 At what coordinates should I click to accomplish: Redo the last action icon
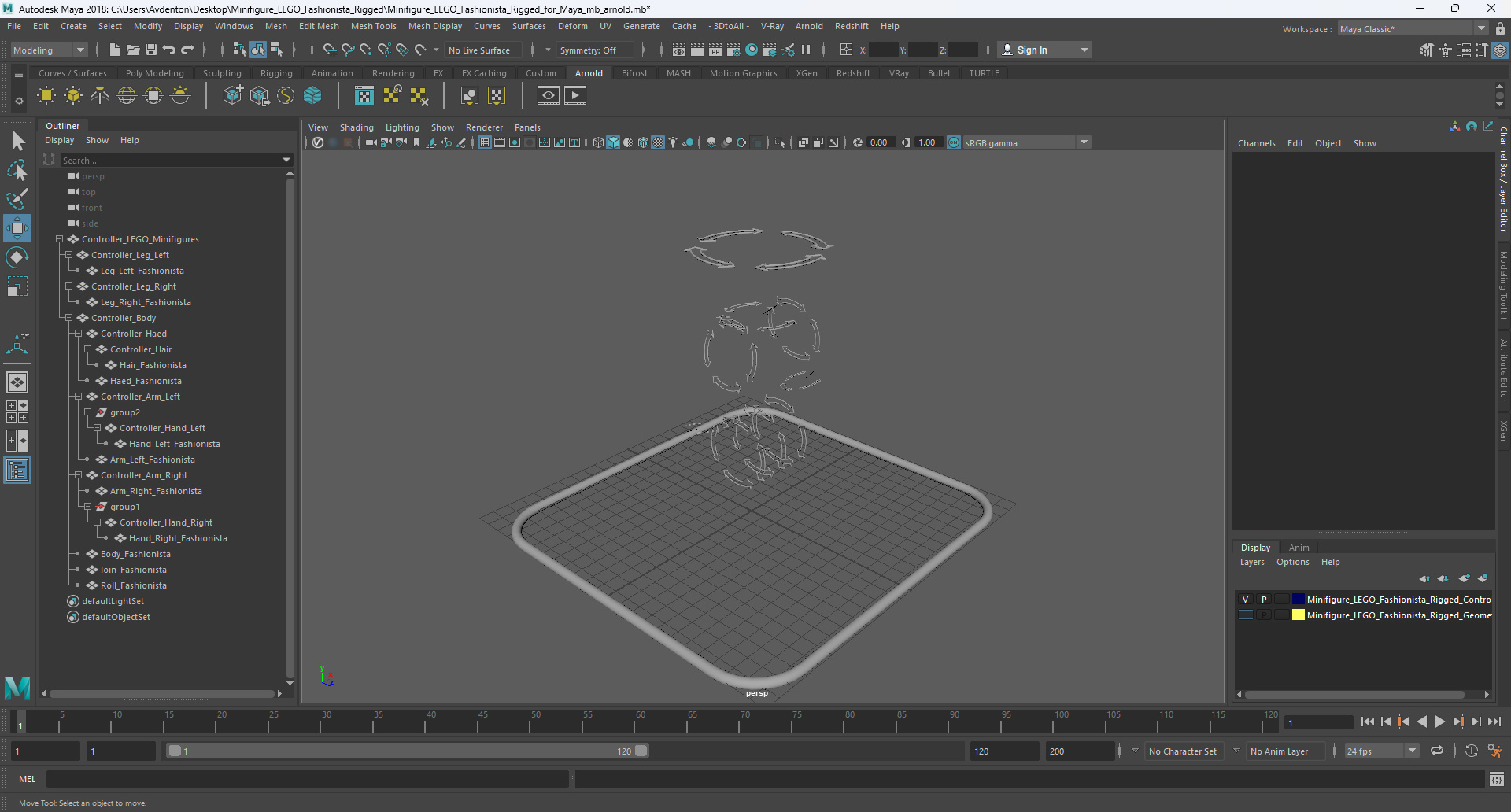coord(187,50)
